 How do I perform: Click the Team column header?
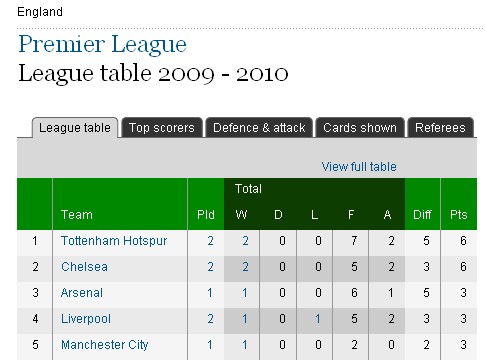[x=77, y=215]
